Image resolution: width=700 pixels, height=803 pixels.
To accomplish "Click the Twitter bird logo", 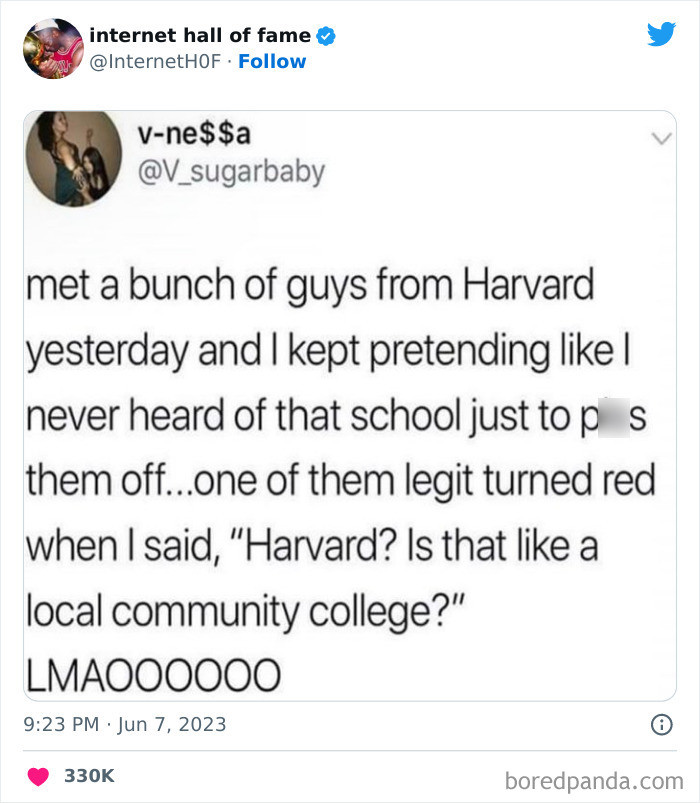I will (662, 33).
